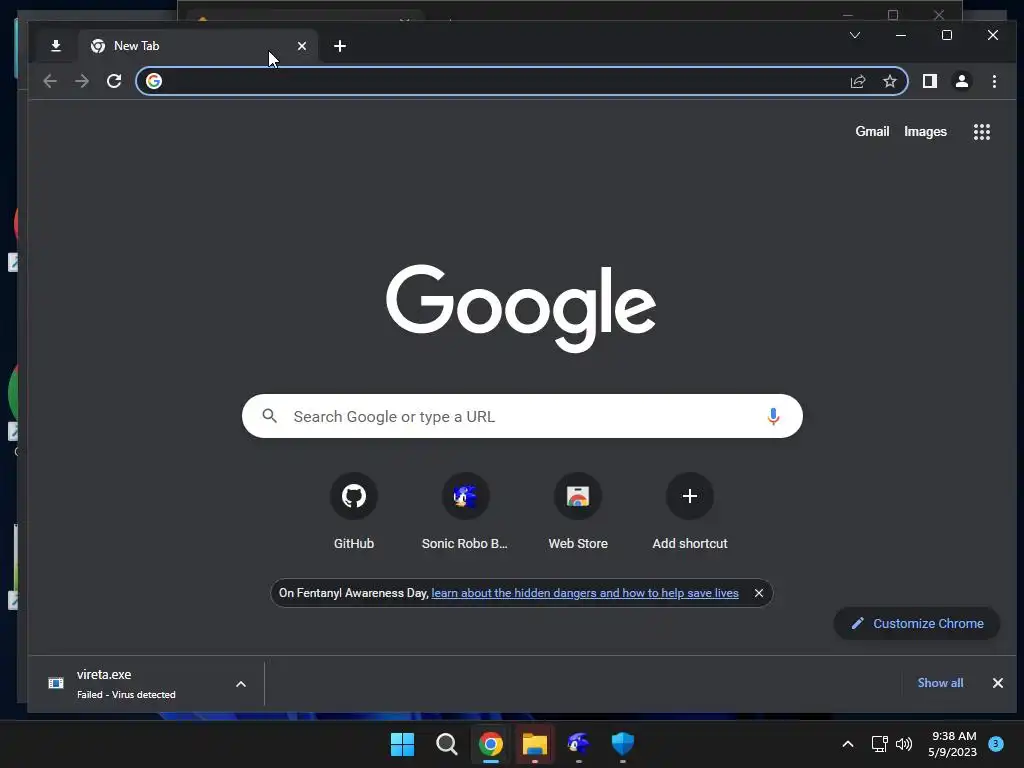Expand vireta.exe download options chevron
The height and width of the screenshot is (768, 1024).
click(x=241, y=684)
